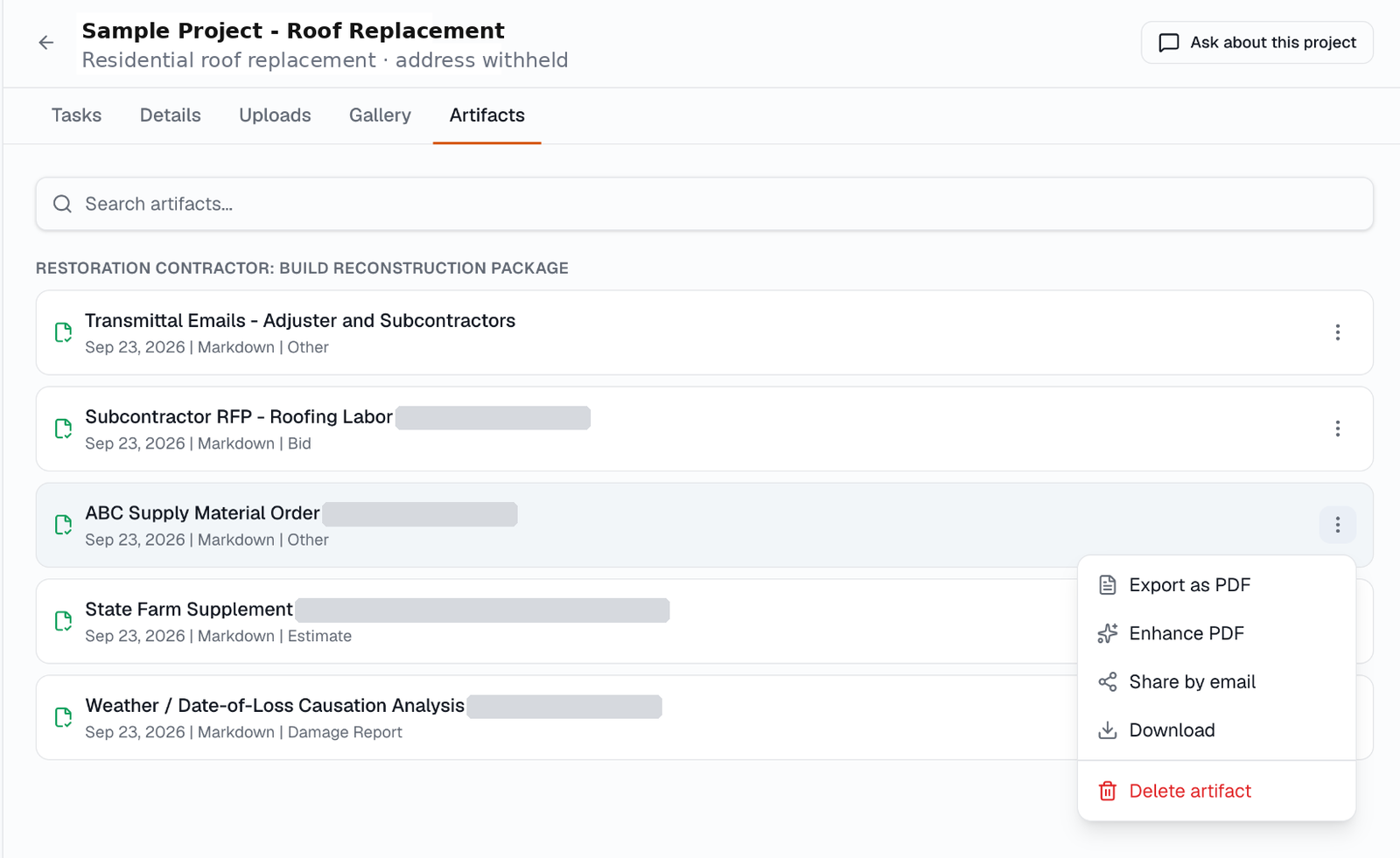This screenshot has width=1400, height=858.
Task: Switch to the Tasks tab
Action: pyautogui.click(x=76, y=115)
